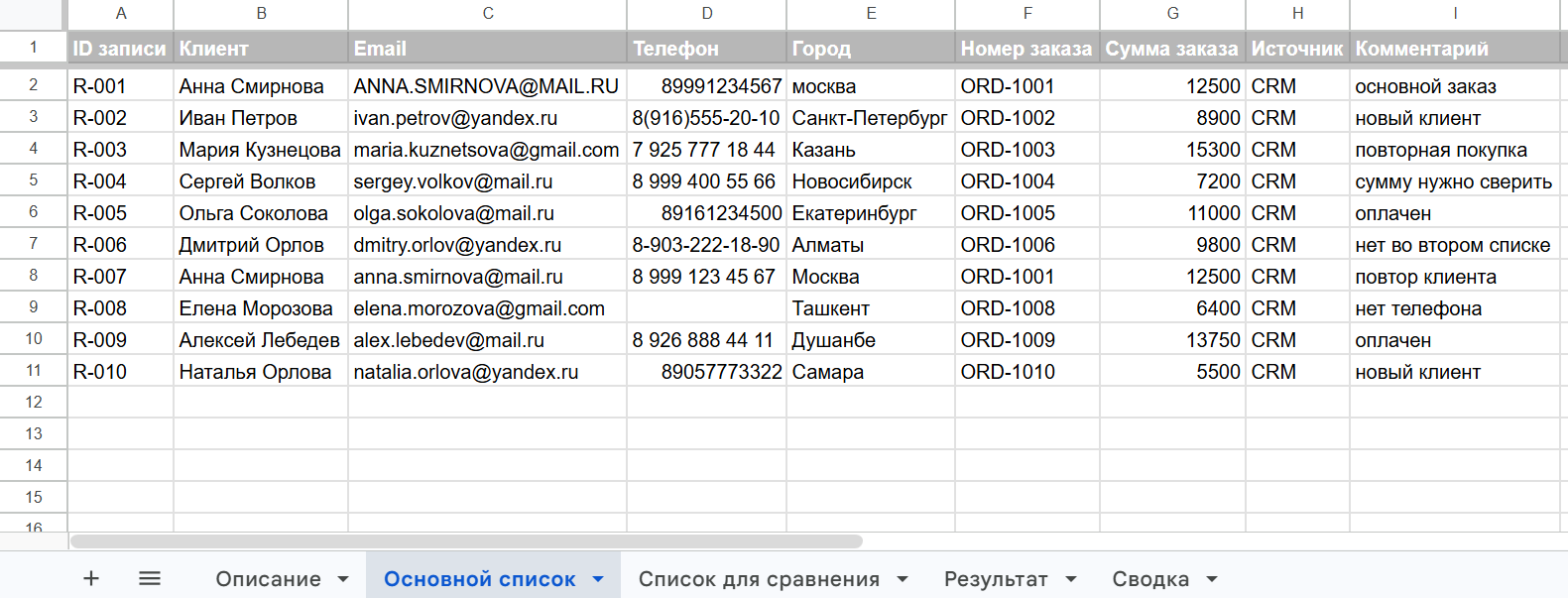Switch to the Описание sheet tab

(268, 579)
